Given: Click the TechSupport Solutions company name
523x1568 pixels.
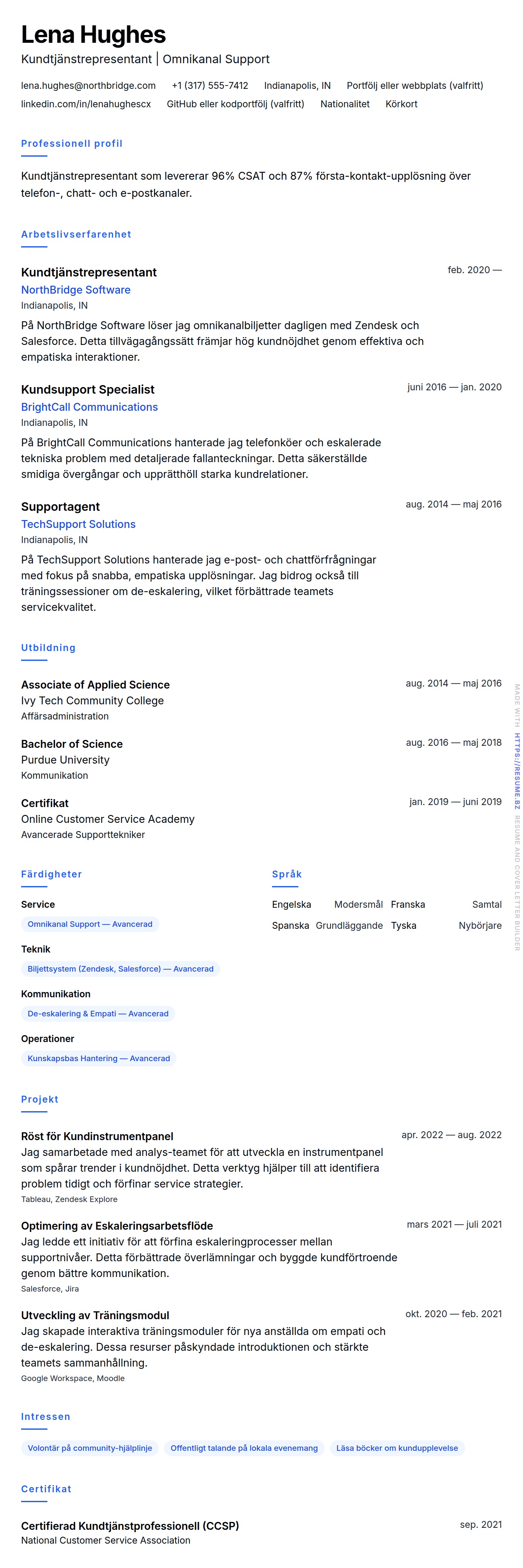Looking at the screenshot, I should click(78, 524).
